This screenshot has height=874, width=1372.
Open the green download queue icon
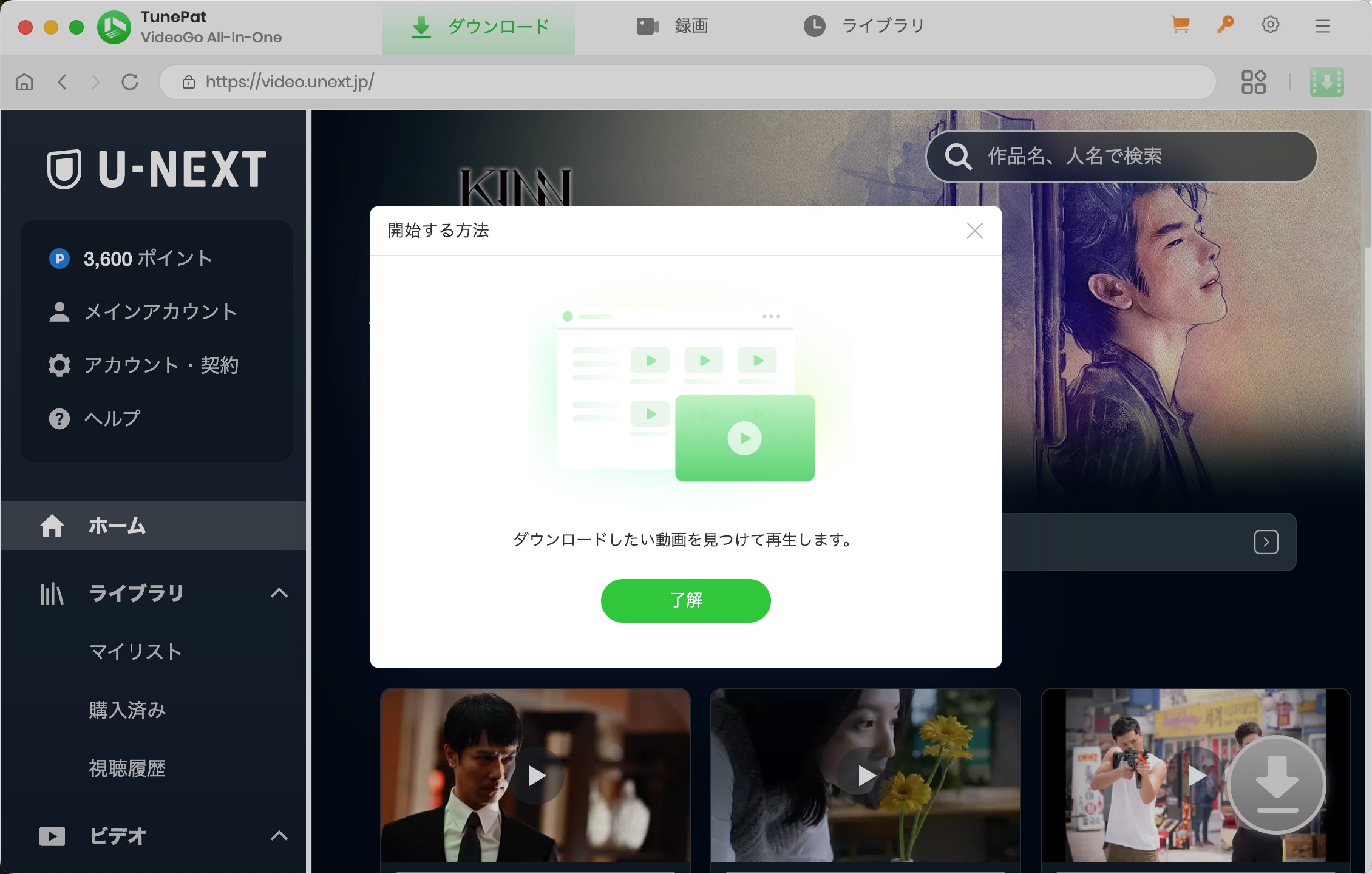tap(1327, 82)
